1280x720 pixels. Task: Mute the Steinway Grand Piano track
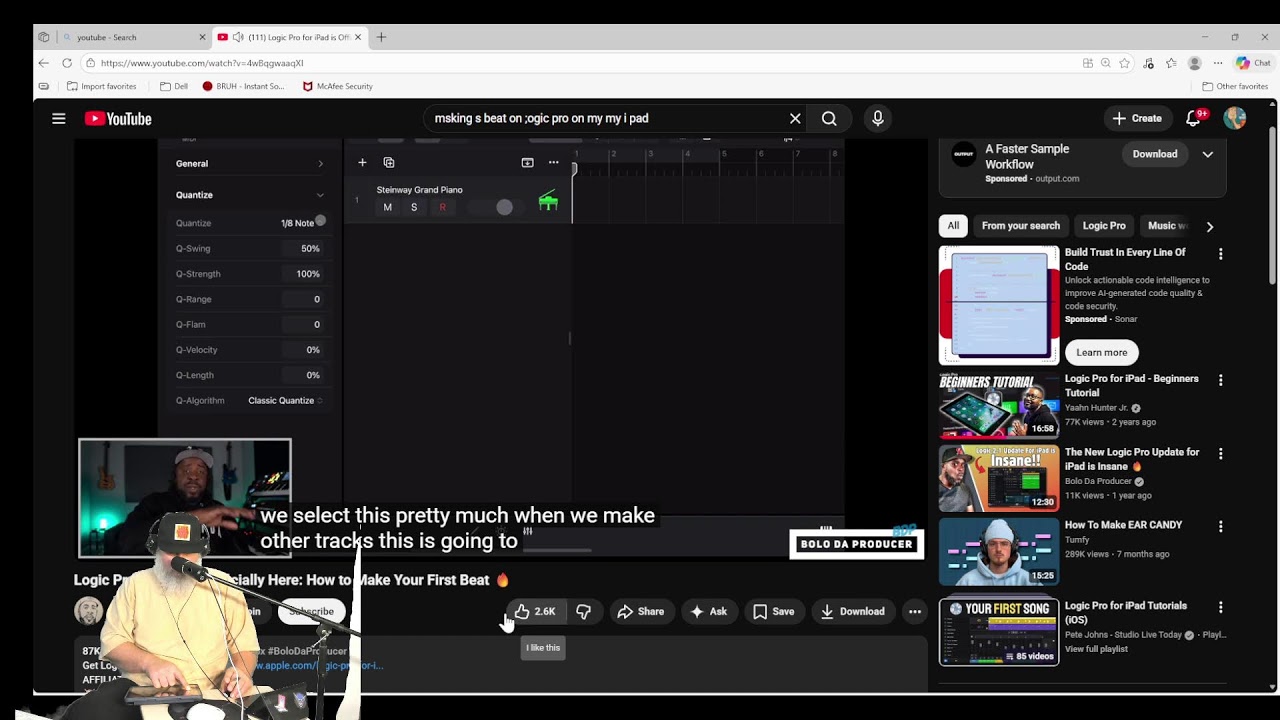point(388,207)
